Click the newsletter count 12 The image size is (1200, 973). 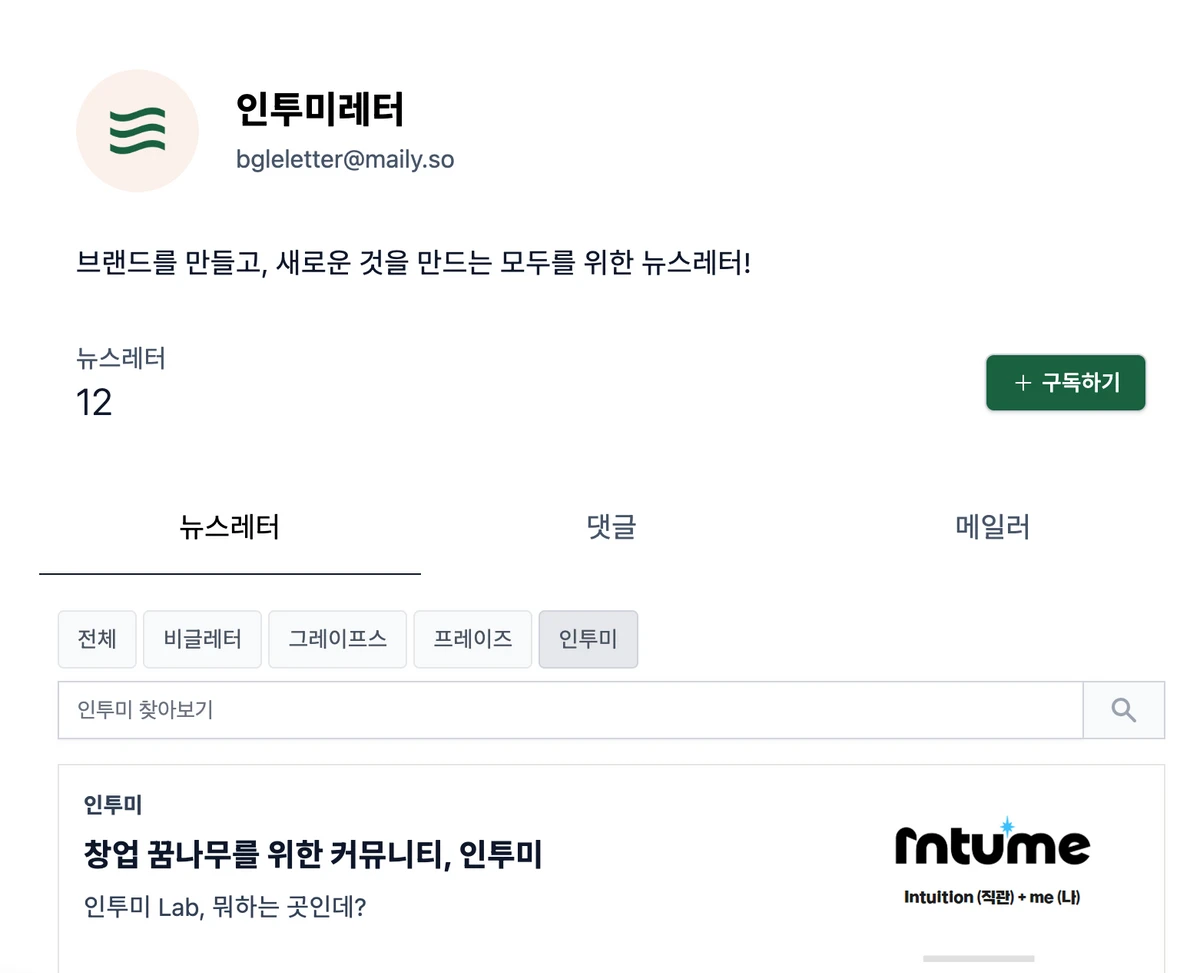(94, 403)
